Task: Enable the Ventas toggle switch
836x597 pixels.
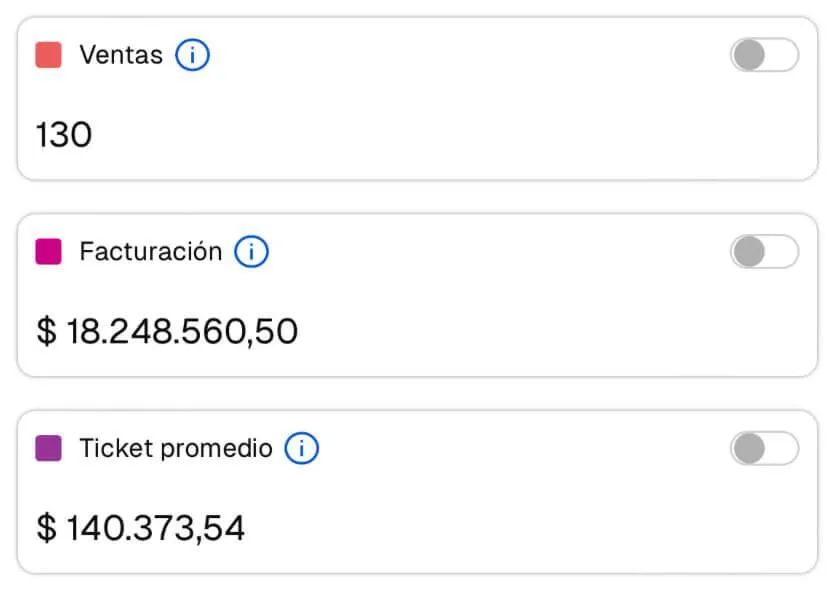Action: pyautogui.click(x=764, y=55)
